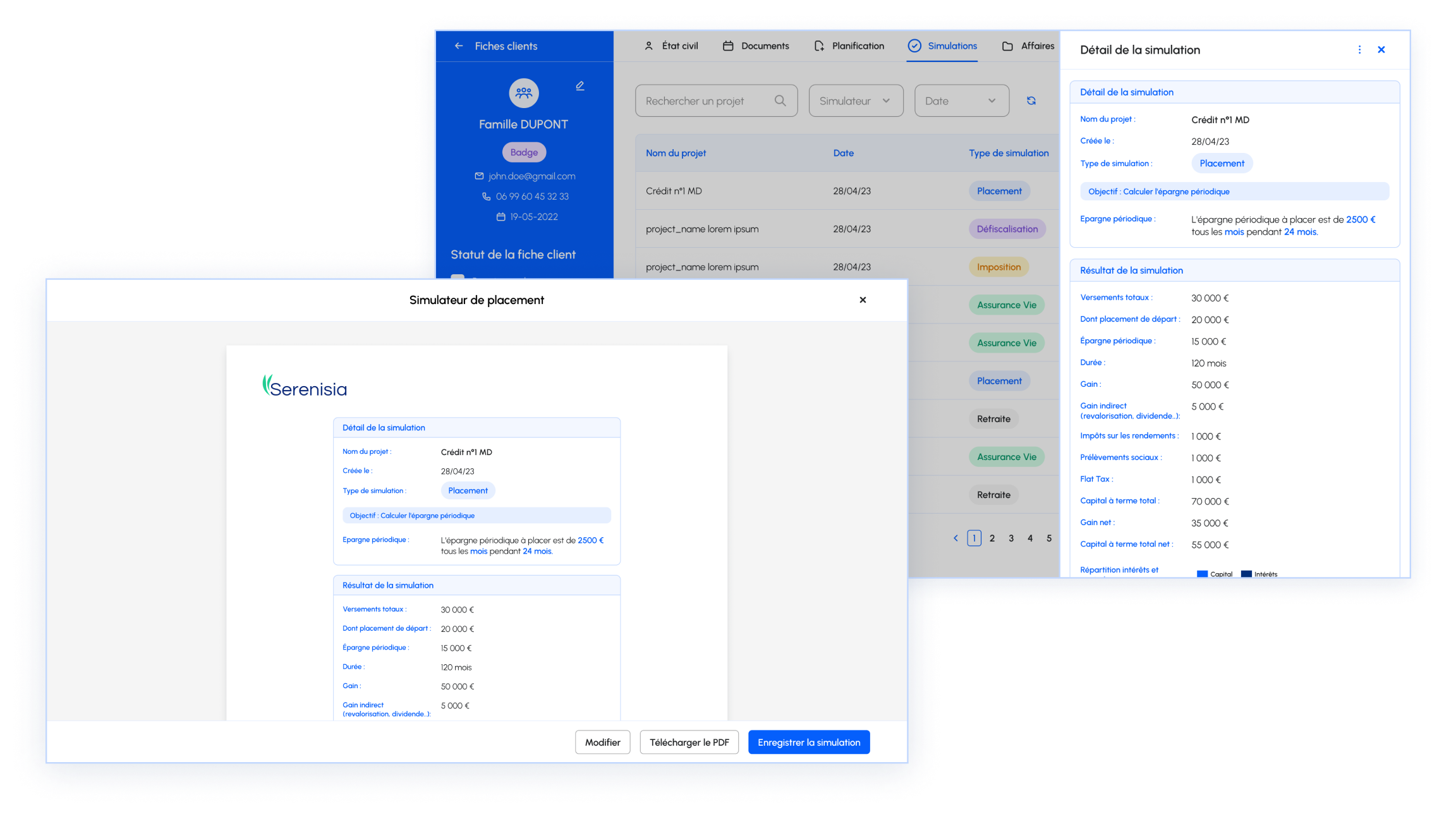The width and height of the screenshot is (1456, 819).
Task: Open the Simulateur dropdown filter
Action: coord(854,100)
